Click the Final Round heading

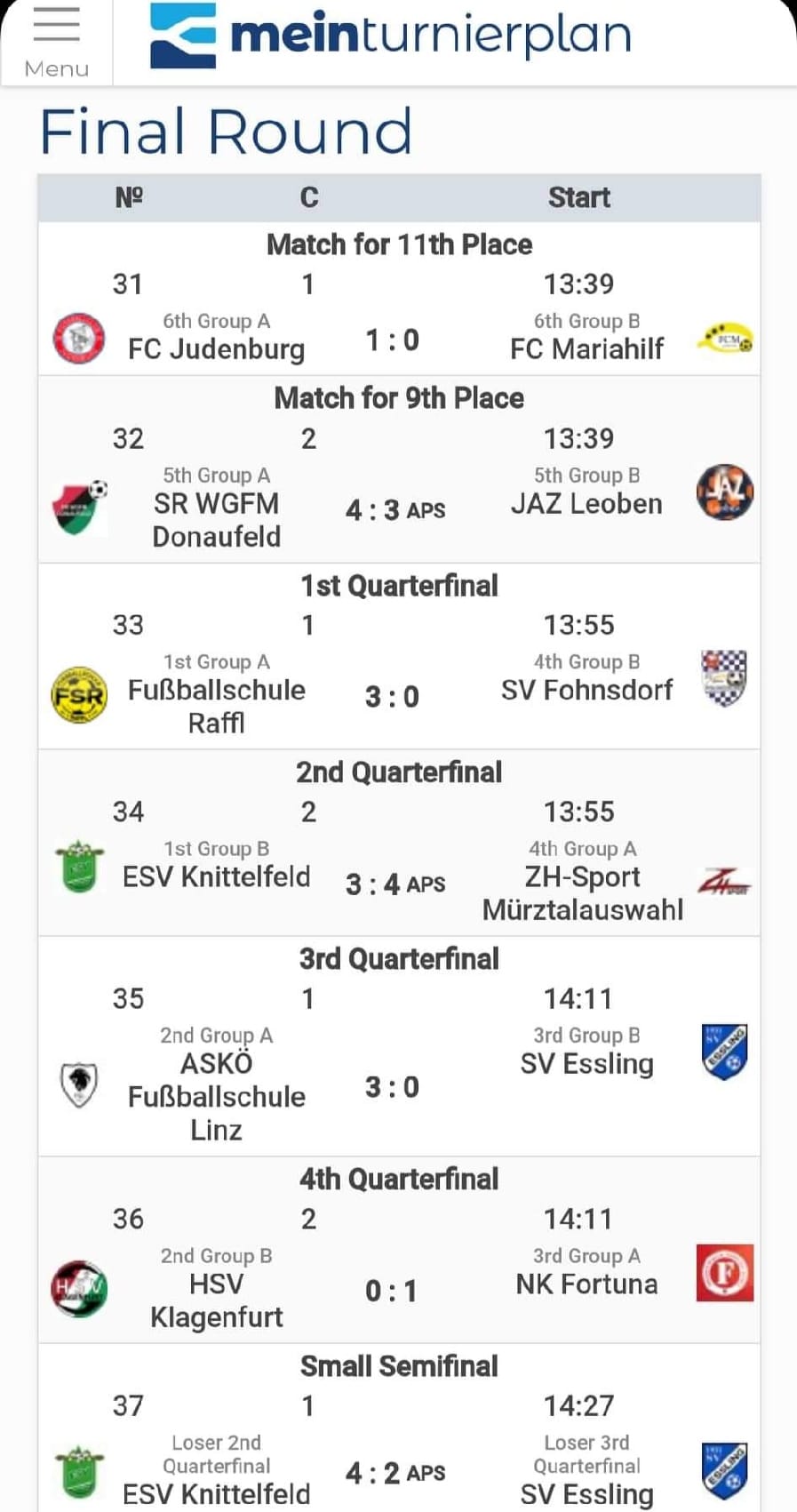[227, 132]
